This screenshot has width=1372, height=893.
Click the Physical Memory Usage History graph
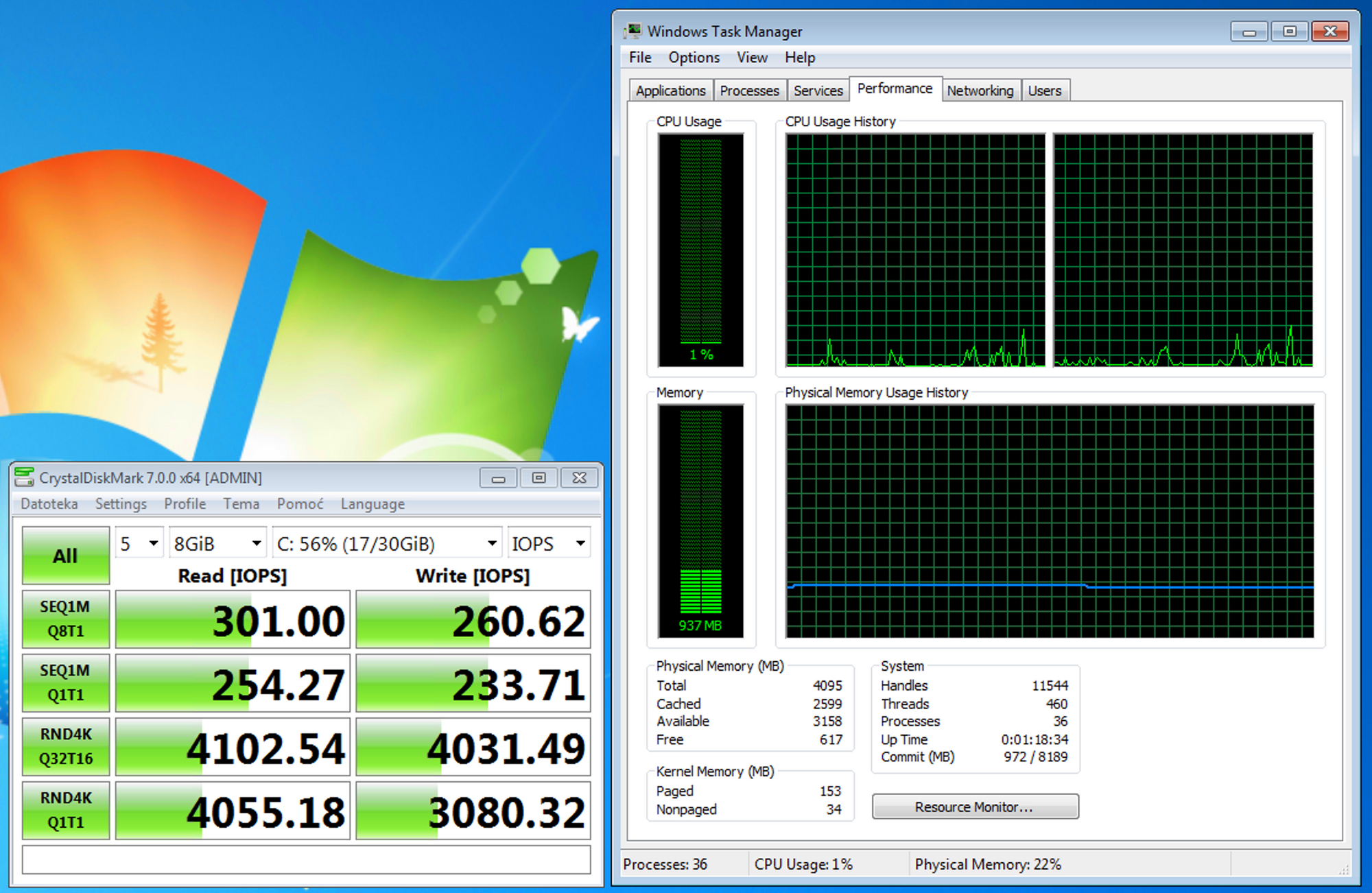click(1050, 521)
